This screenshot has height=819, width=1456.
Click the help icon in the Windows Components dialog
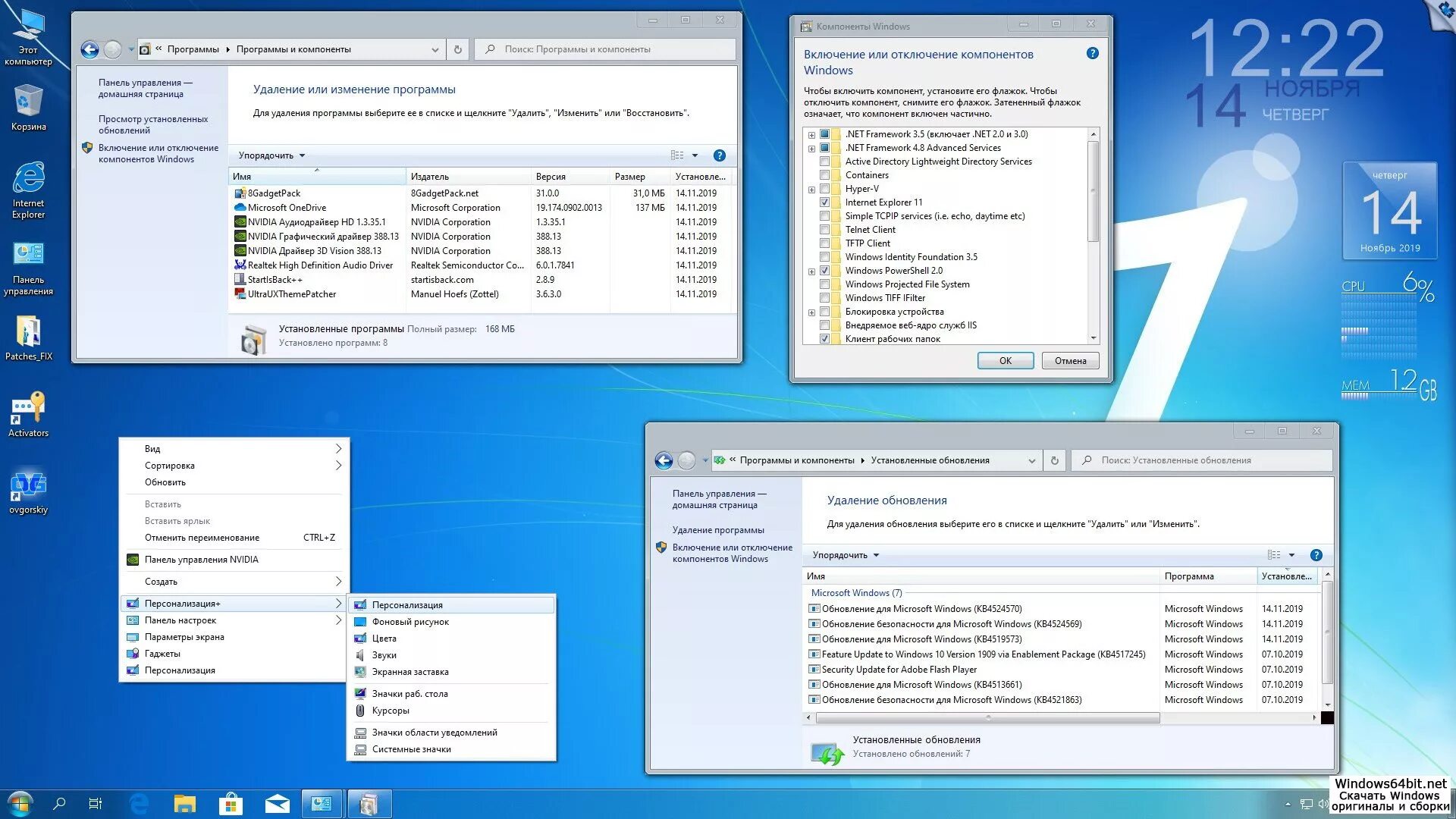click(1092, 53)
